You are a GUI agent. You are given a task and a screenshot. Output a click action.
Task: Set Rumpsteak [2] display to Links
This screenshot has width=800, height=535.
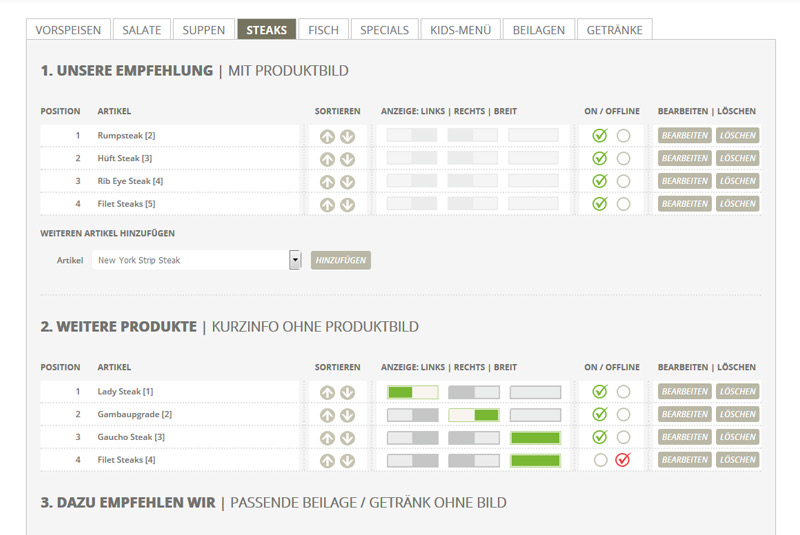pos(412,135)
